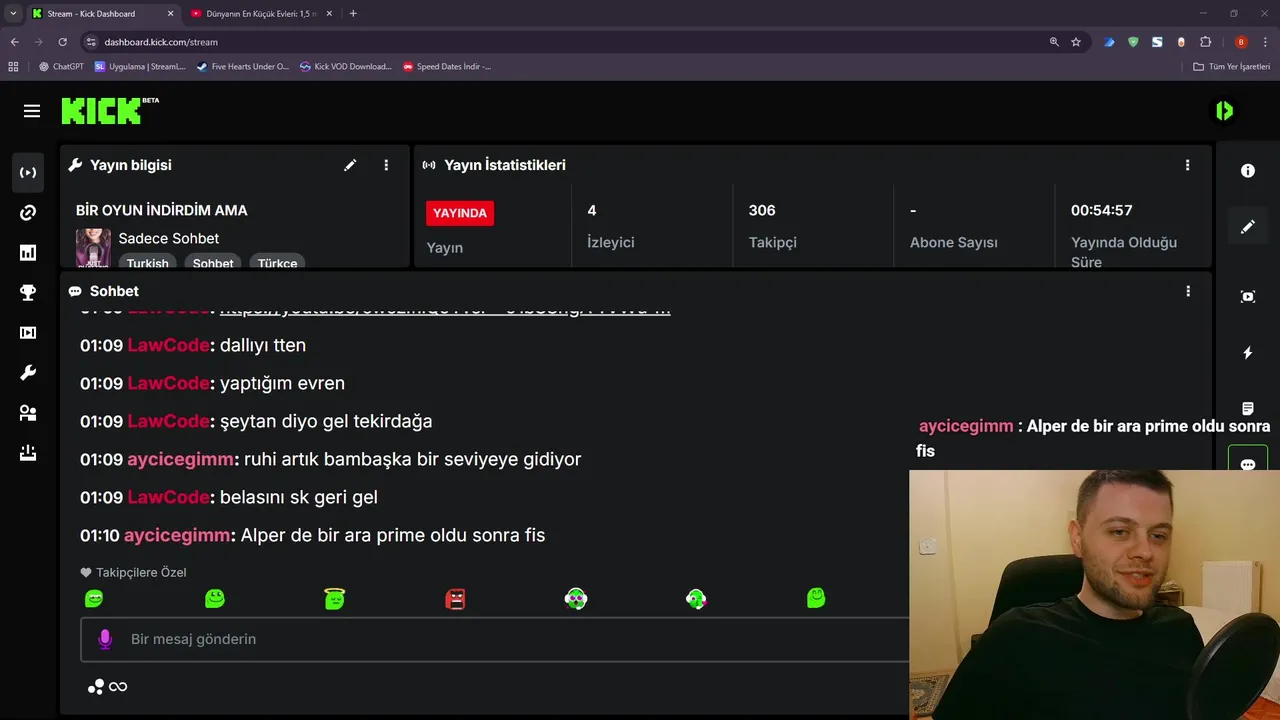Select the red angry square emote
1280x720 pixels.
(455, 599)
